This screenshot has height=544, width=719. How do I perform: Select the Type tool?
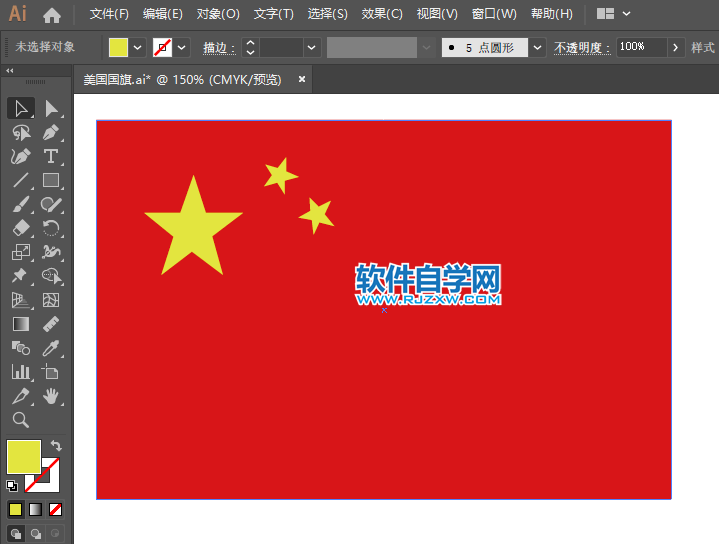pyautogui.click(x=51, y=156)
